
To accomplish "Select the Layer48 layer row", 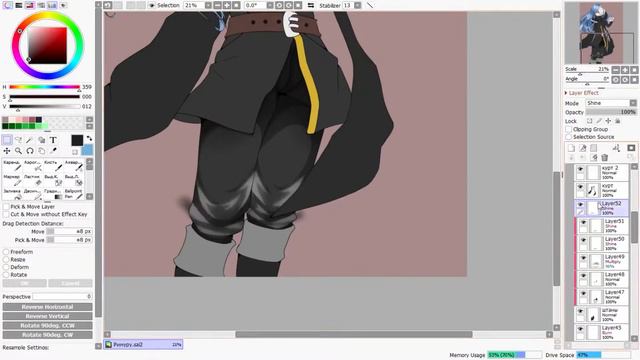I will (603, 279).
